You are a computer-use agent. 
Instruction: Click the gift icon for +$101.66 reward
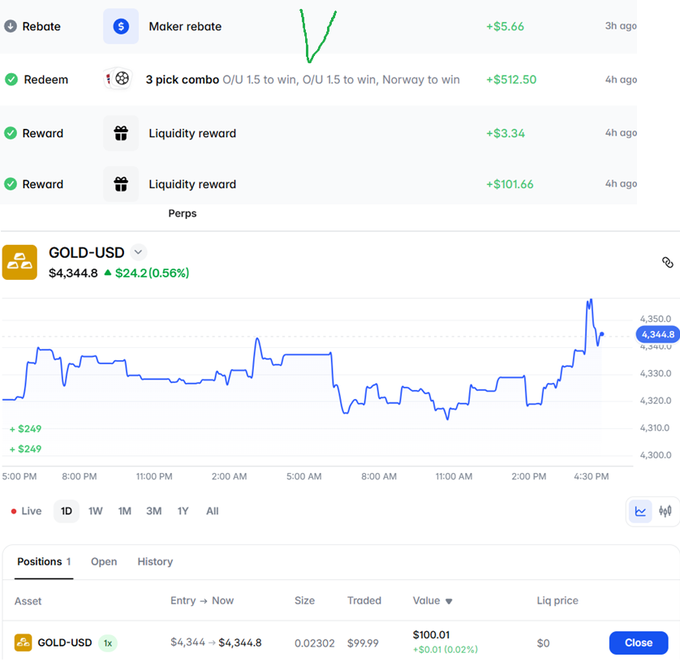[121, 184]
